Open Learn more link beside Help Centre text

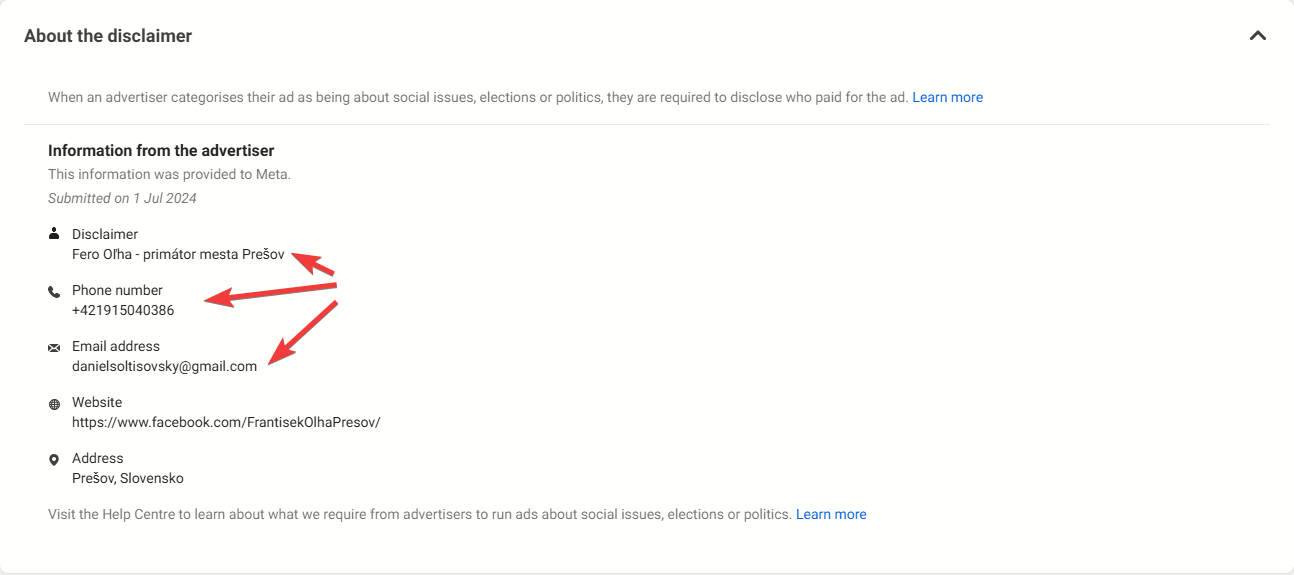(831, 514)
